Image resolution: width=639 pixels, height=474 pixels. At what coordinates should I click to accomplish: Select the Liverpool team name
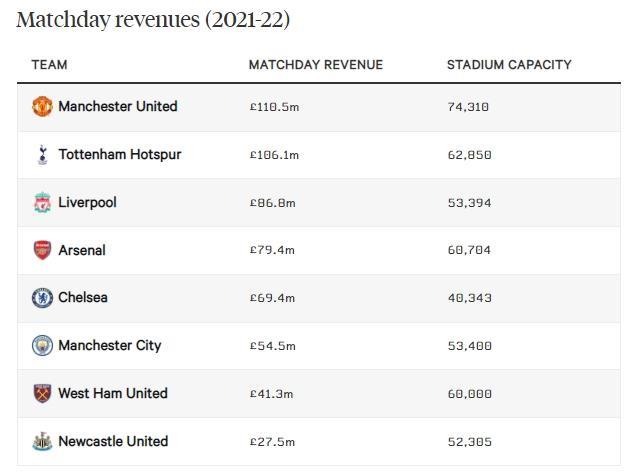87,202
